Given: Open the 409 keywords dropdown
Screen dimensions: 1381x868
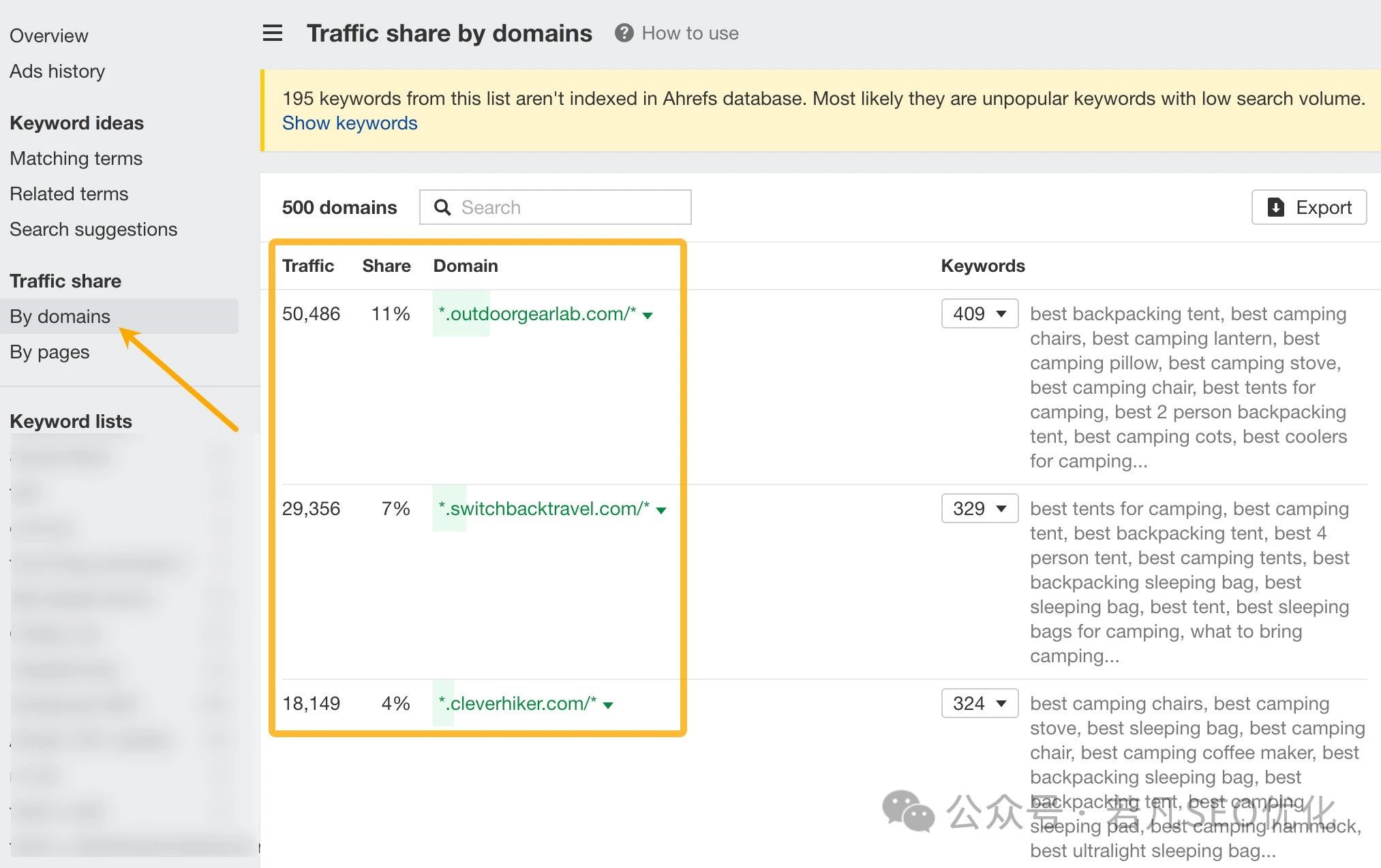Looking at the screenshot, I should [980, 313].
